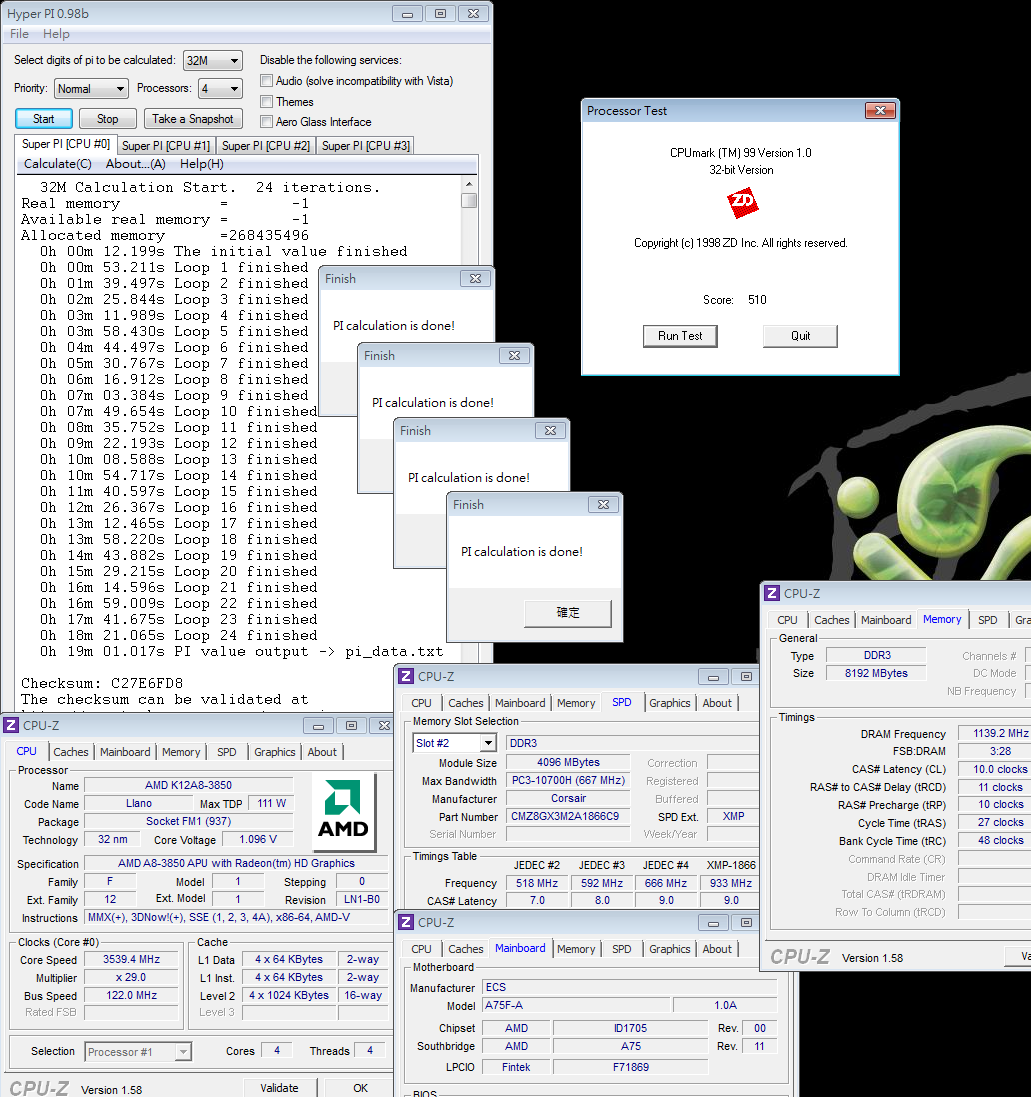Switch to Super PI [CPU #1] tab

[166, 146]
